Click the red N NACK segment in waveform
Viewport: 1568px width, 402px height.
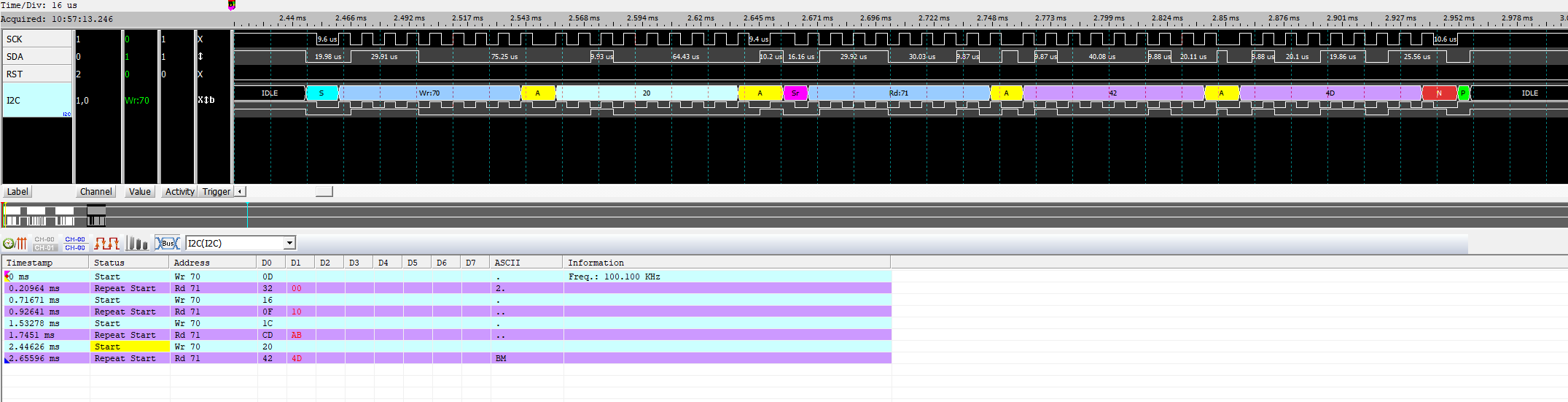pos(1439,93)
